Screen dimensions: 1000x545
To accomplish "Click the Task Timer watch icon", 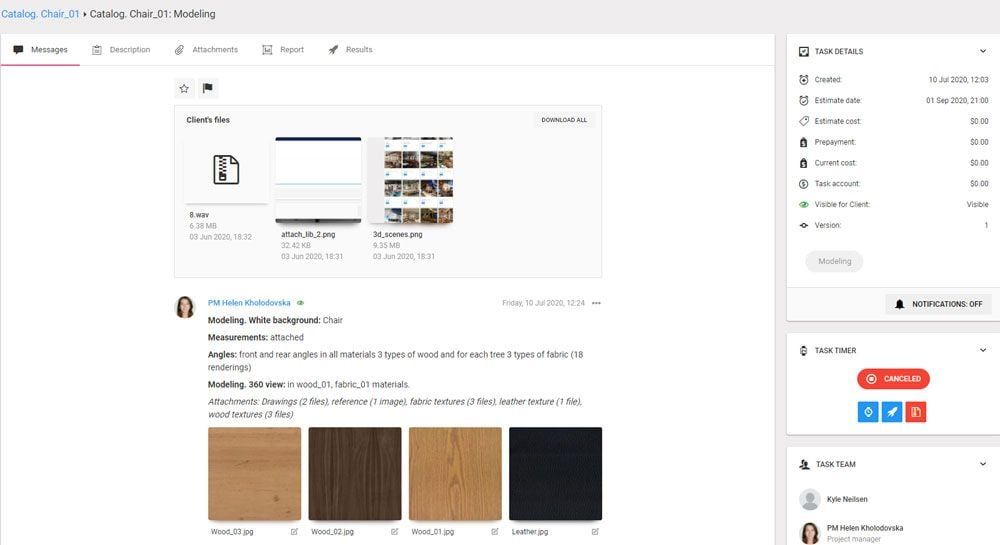I will 804,351.
